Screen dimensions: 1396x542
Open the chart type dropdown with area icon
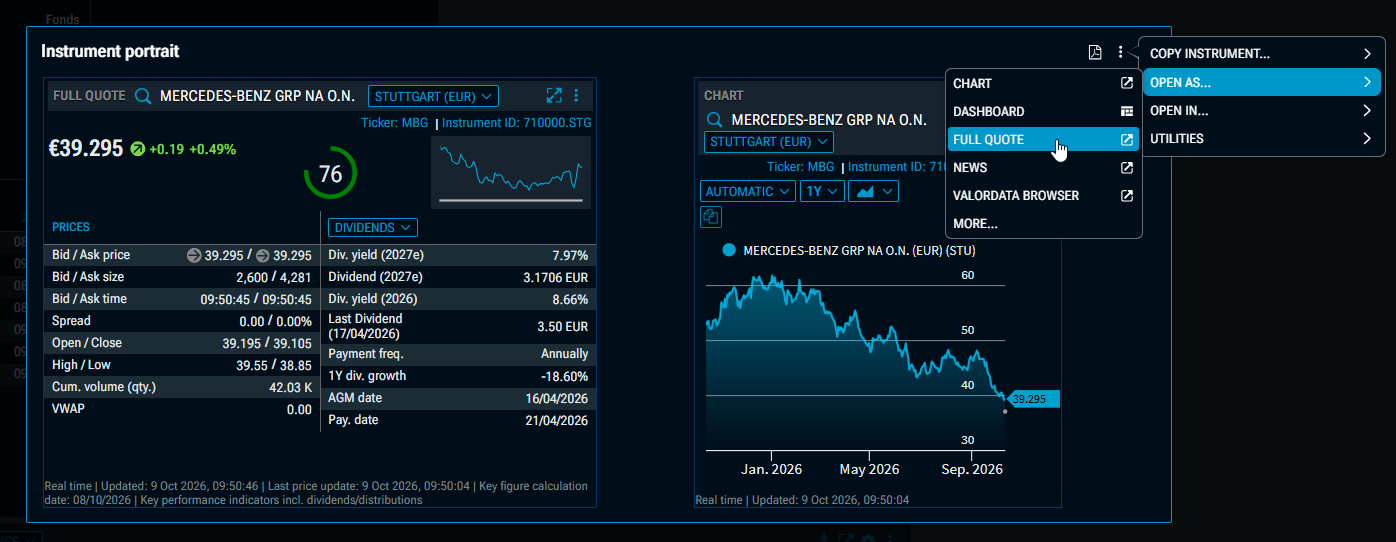[874, 191]
